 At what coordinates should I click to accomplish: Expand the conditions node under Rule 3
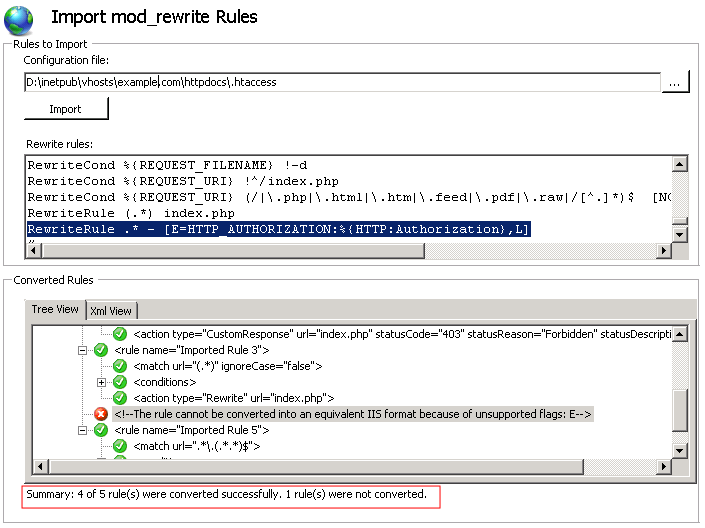[x=102, y=382]
